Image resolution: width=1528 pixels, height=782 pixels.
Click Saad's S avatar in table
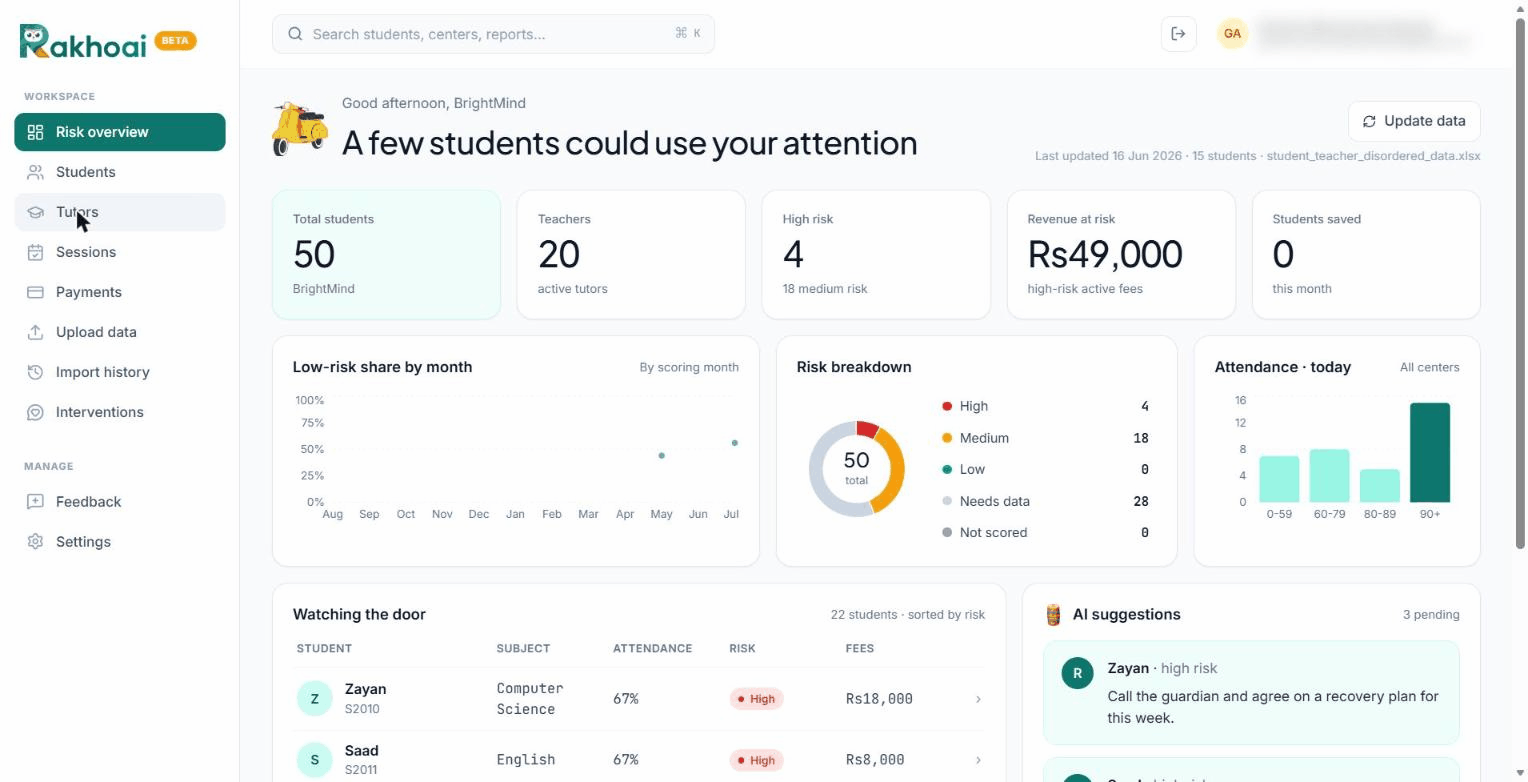pos(314,760)
